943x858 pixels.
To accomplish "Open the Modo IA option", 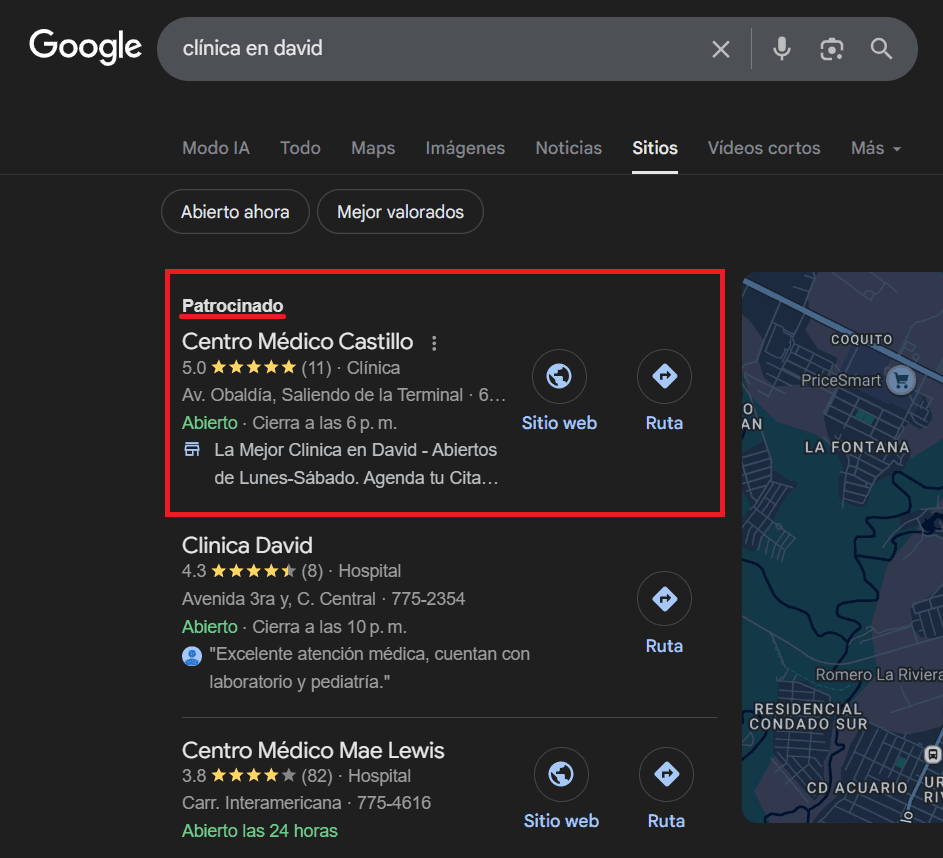I will click(x=215, y=147).
